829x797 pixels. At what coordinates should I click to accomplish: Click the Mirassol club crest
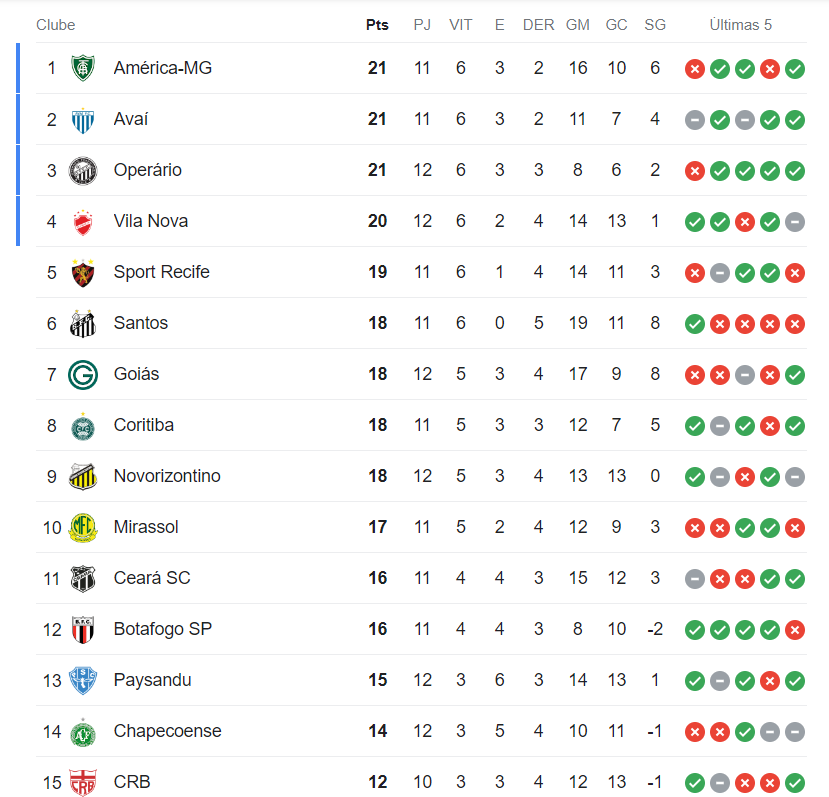click(x=83, y=527)
